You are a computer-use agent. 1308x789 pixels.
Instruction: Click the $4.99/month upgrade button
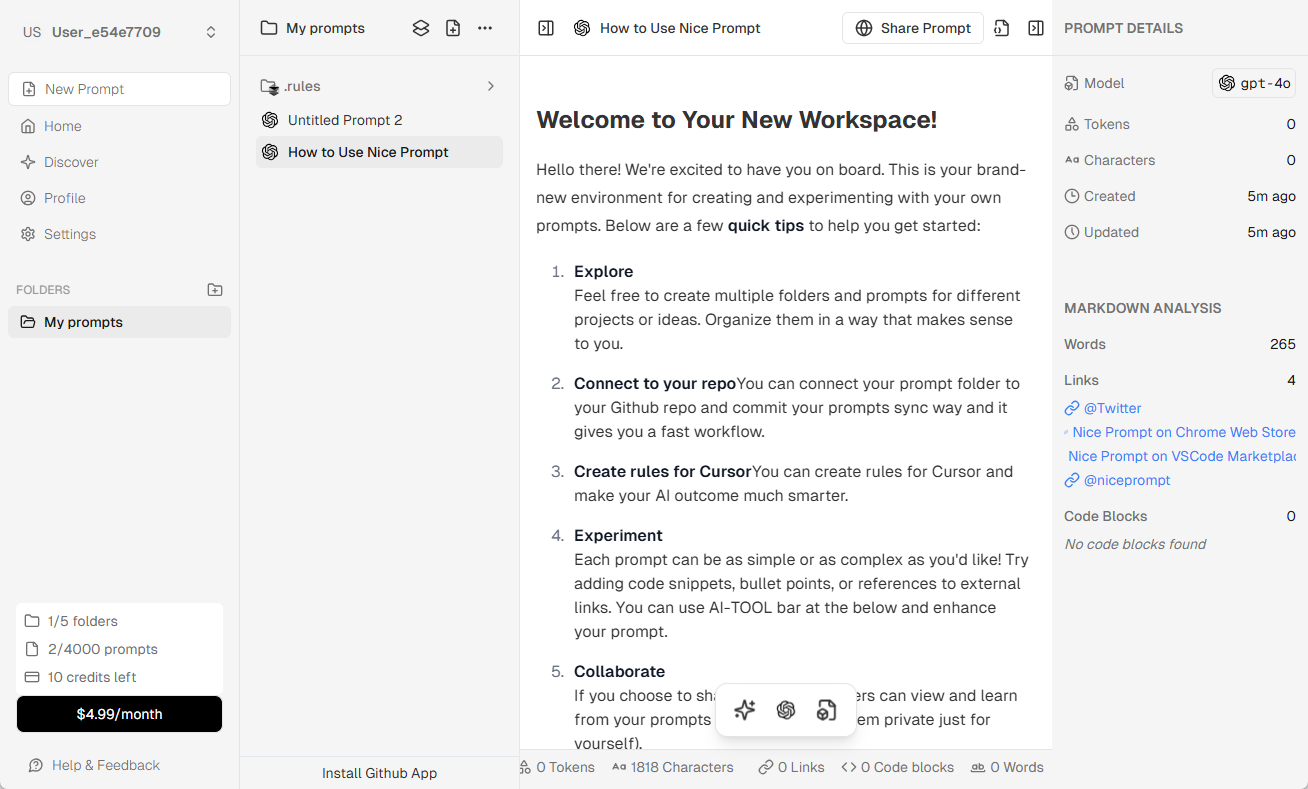(x=119, y=714)
